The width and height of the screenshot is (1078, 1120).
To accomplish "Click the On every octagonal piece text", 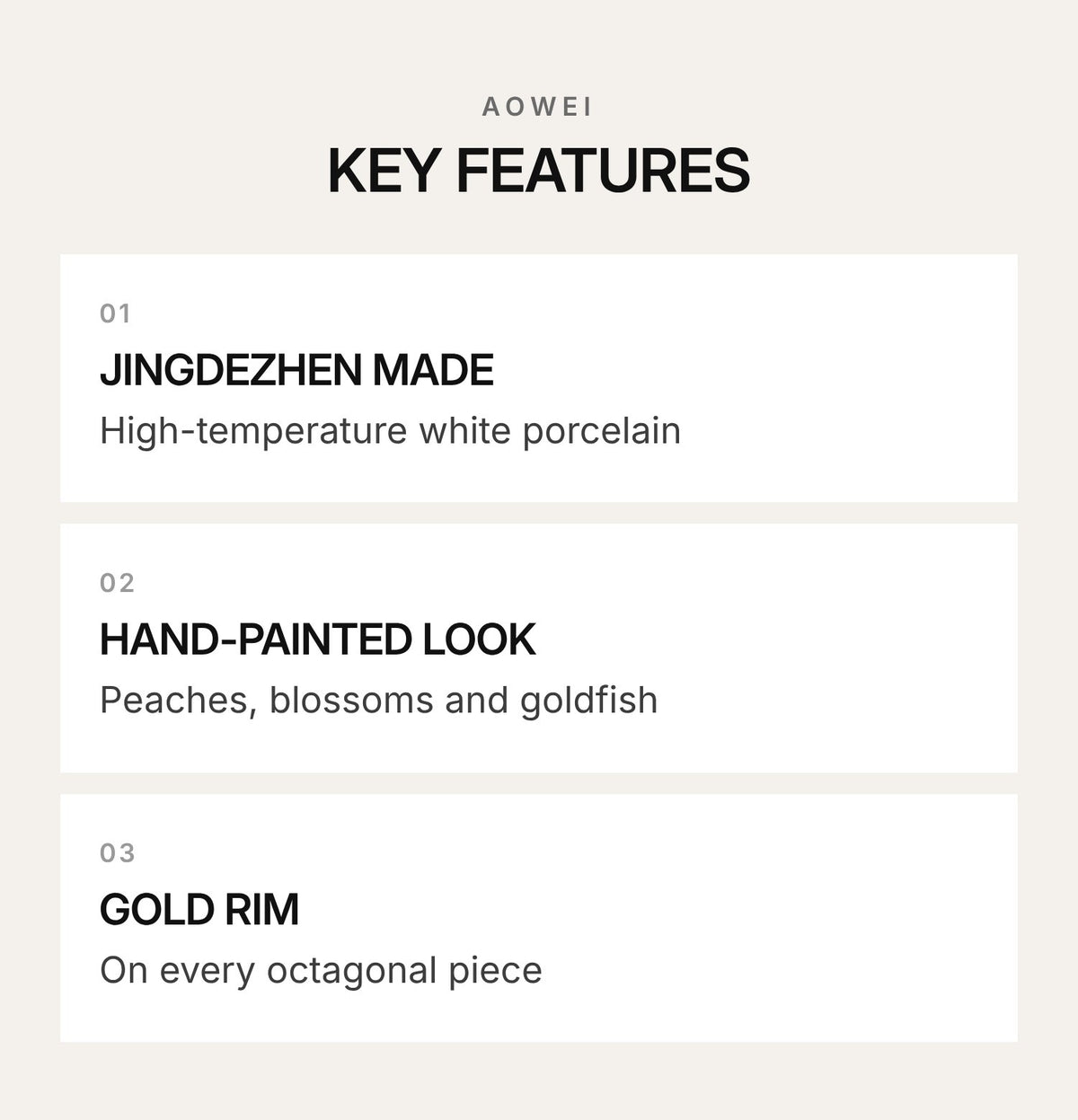I will coord(321,971).
